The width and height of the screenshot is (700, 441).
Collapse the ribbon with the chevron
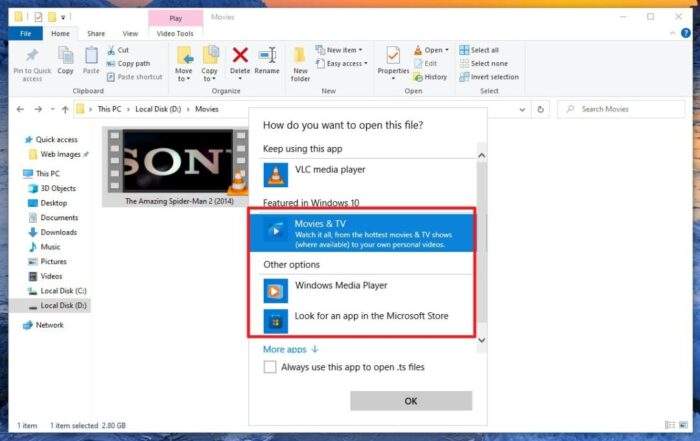[672, 33]
